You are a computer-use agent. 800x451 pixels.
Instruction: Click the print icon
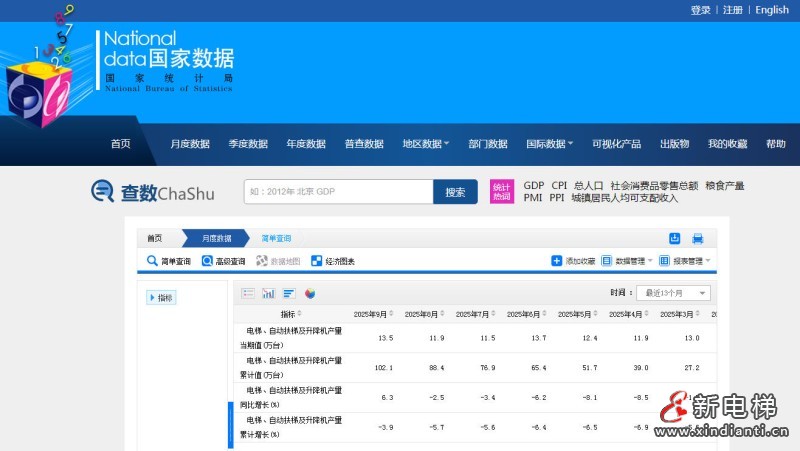698,238
